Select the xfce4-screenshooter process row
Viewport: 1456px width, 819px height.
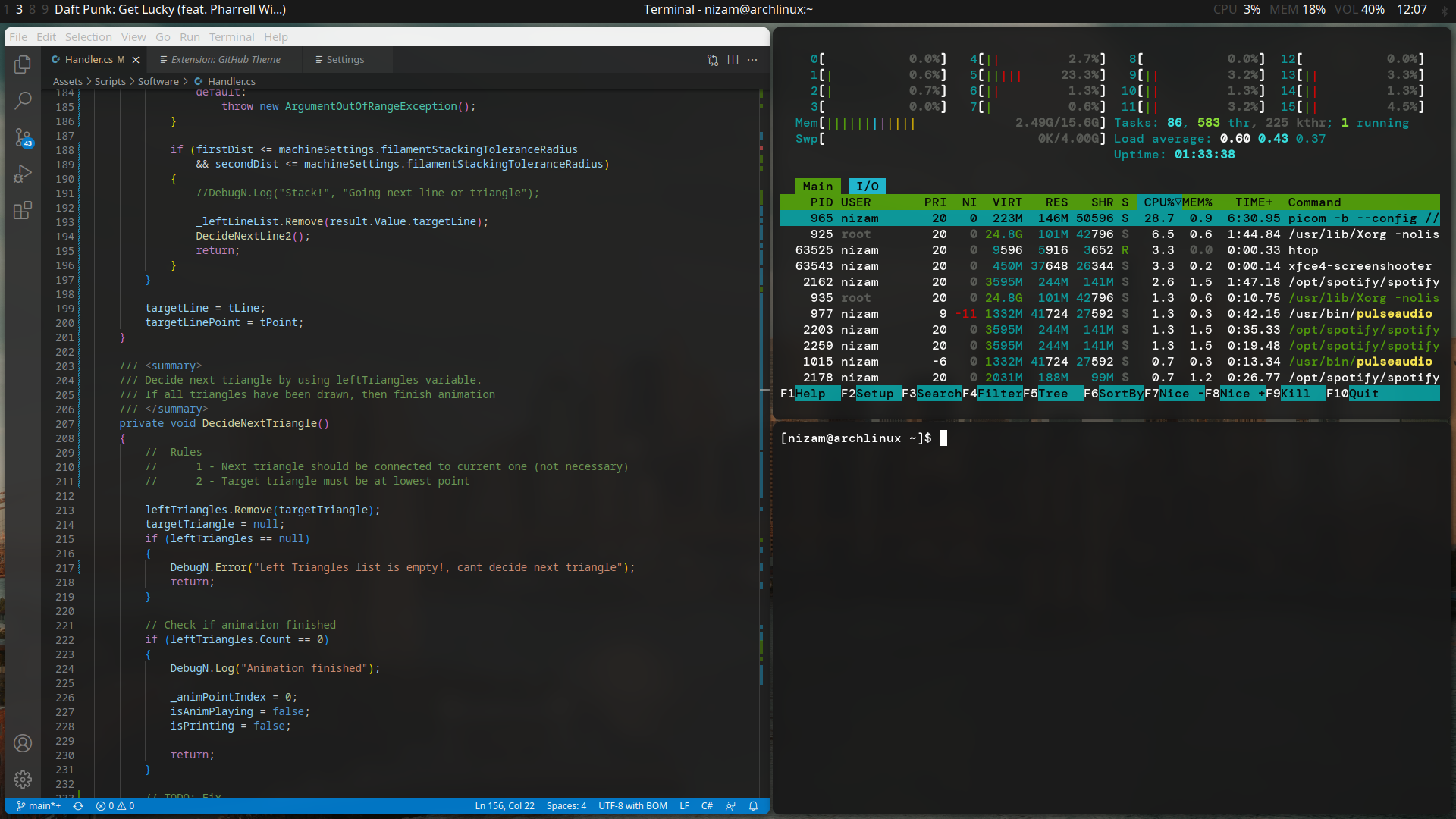(1109, 266)
